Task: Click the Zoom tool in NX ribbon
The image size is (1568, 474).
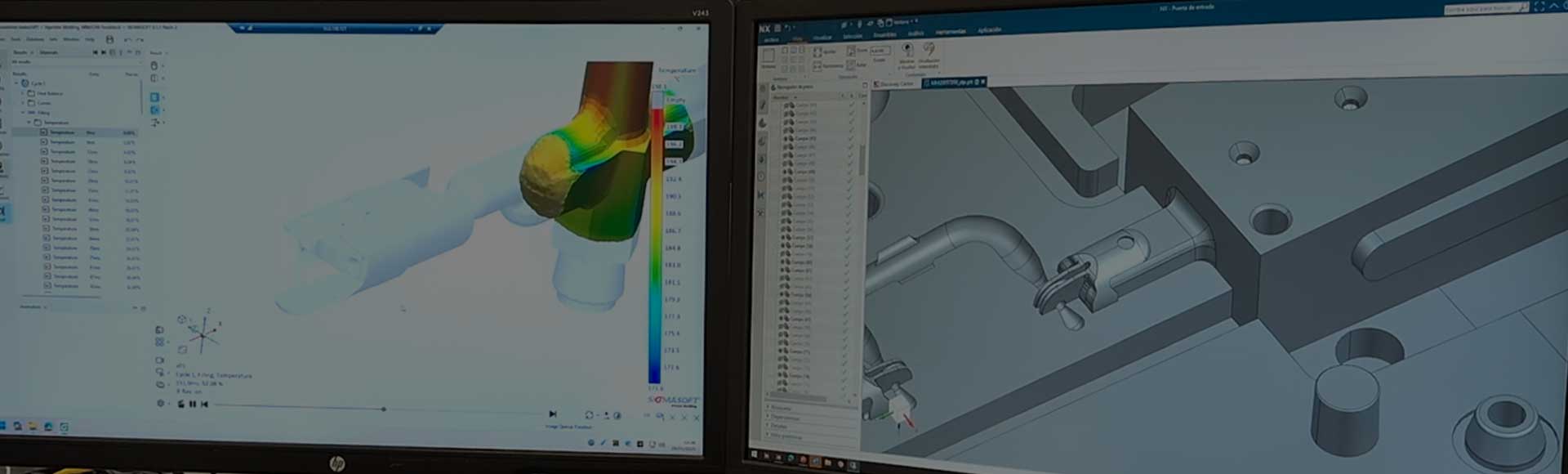Action: point(857,51)
